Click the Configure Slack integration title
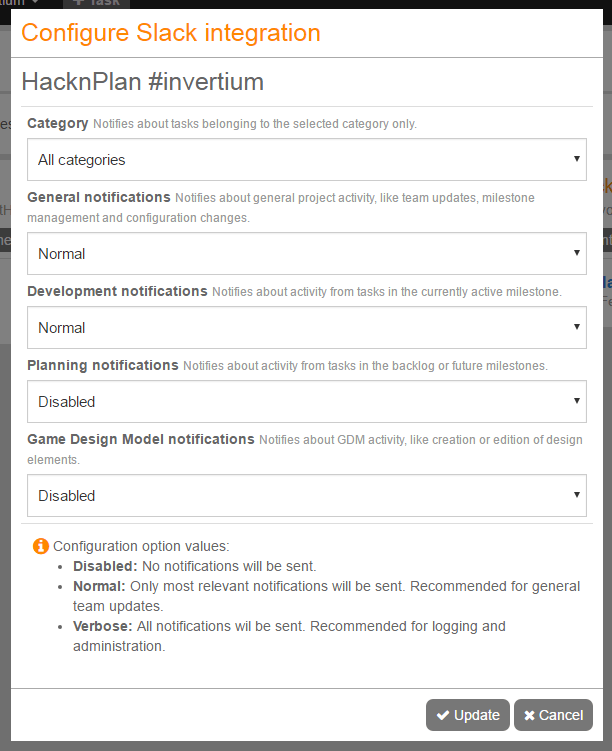This screenshot has height=751, width=612. coord(171,33)
